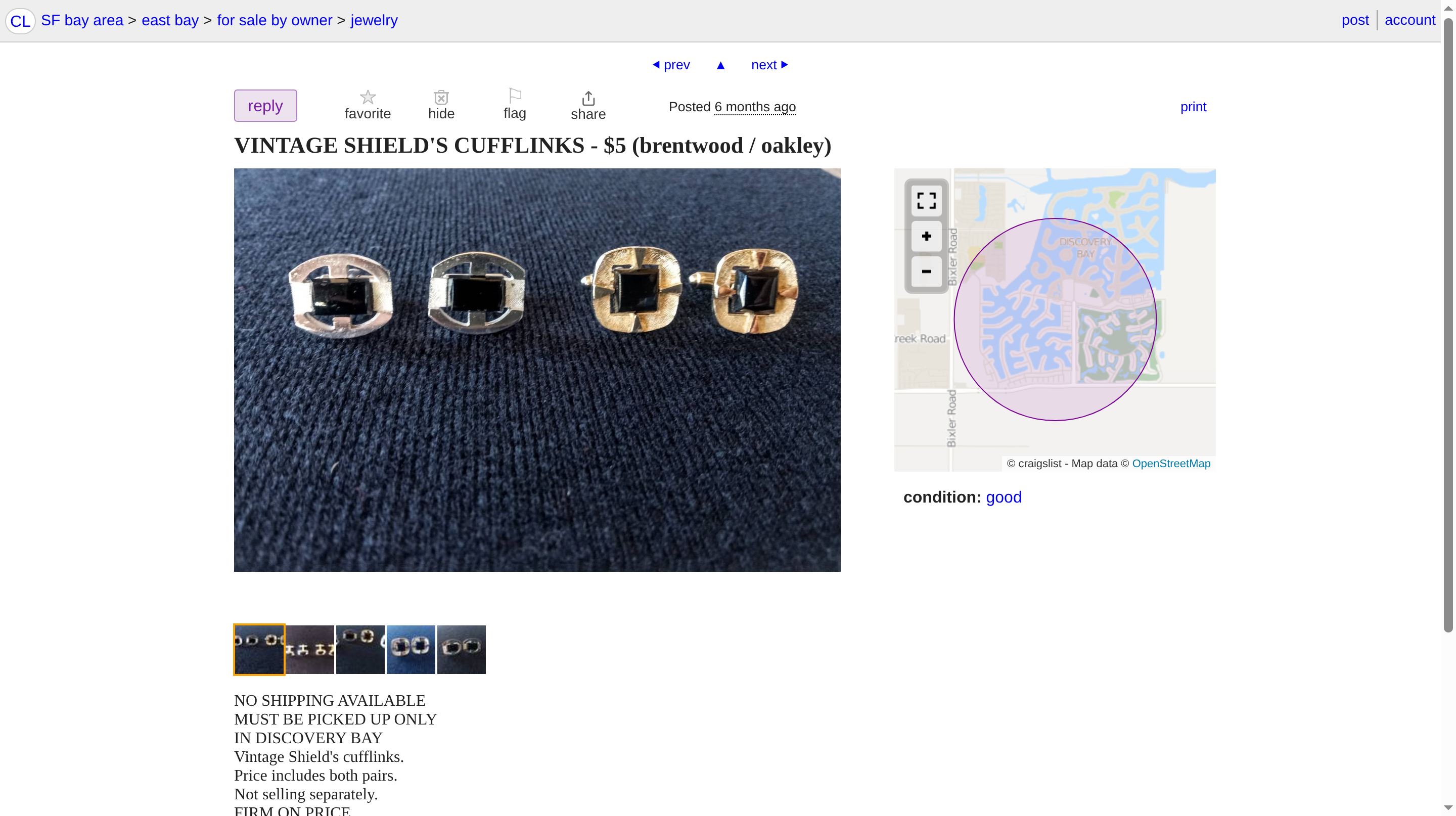Zoom out on the map
Viewport: 1456px width, 816px height.
pyautogui.click(x=926, y=272)
